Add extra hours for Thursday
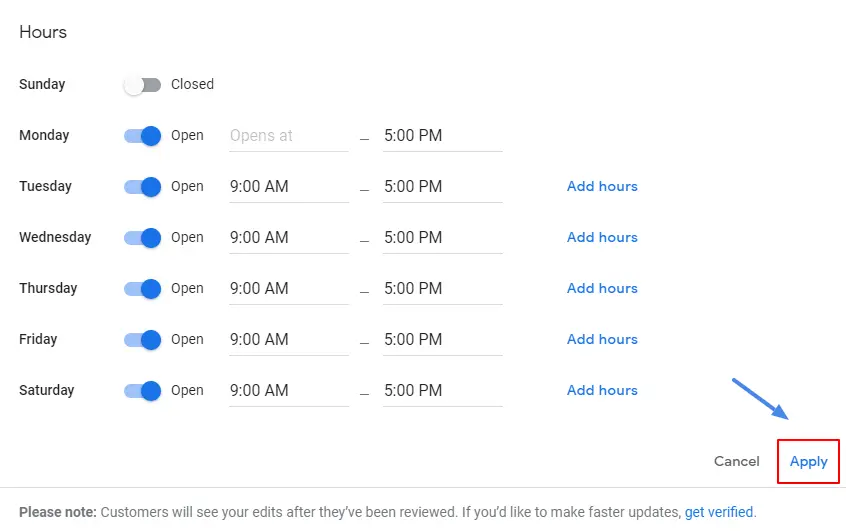 coord(602,289)
